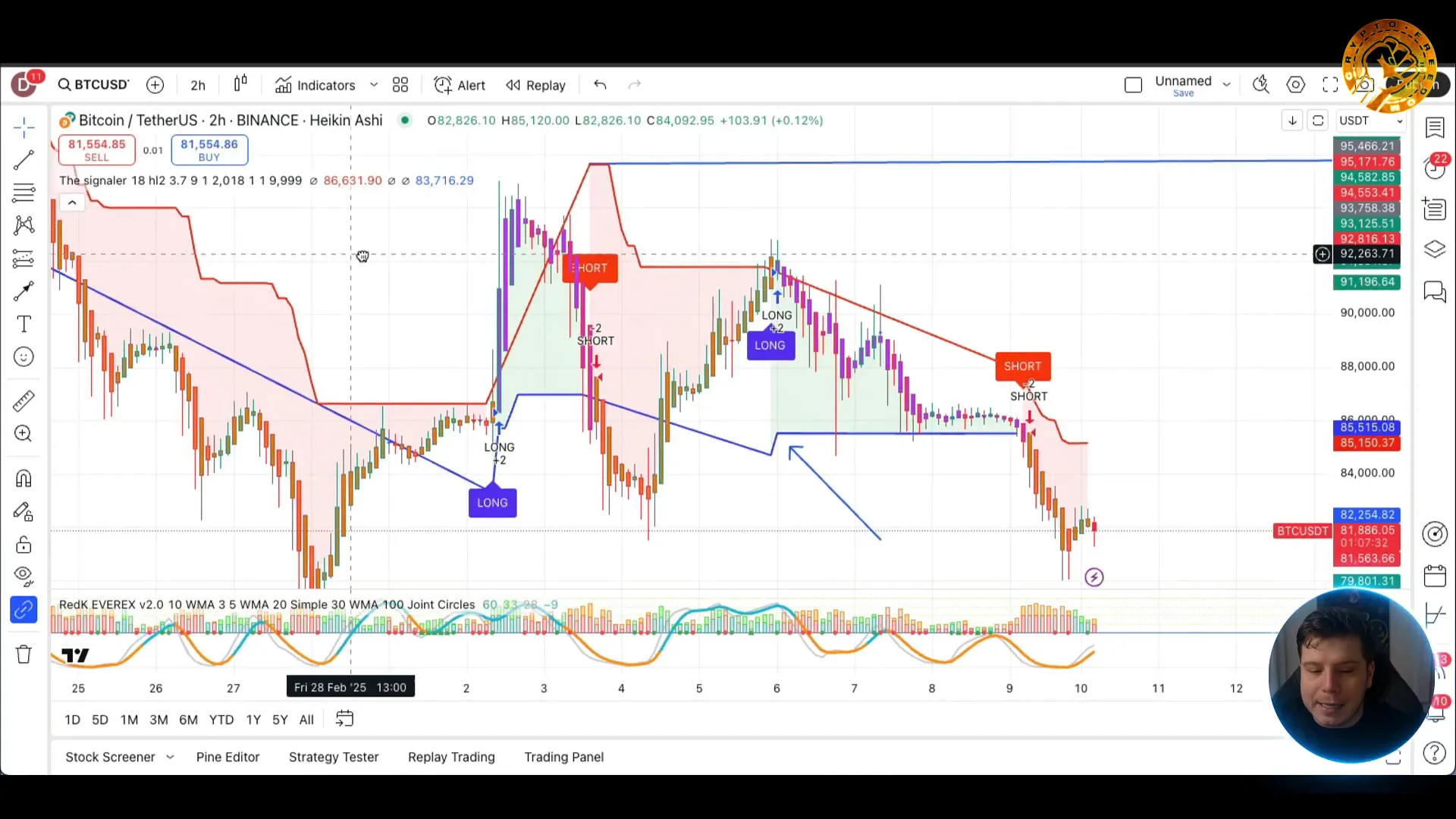
Task: Open the watchlist panel icon
Action: [x=1435, y=127]
